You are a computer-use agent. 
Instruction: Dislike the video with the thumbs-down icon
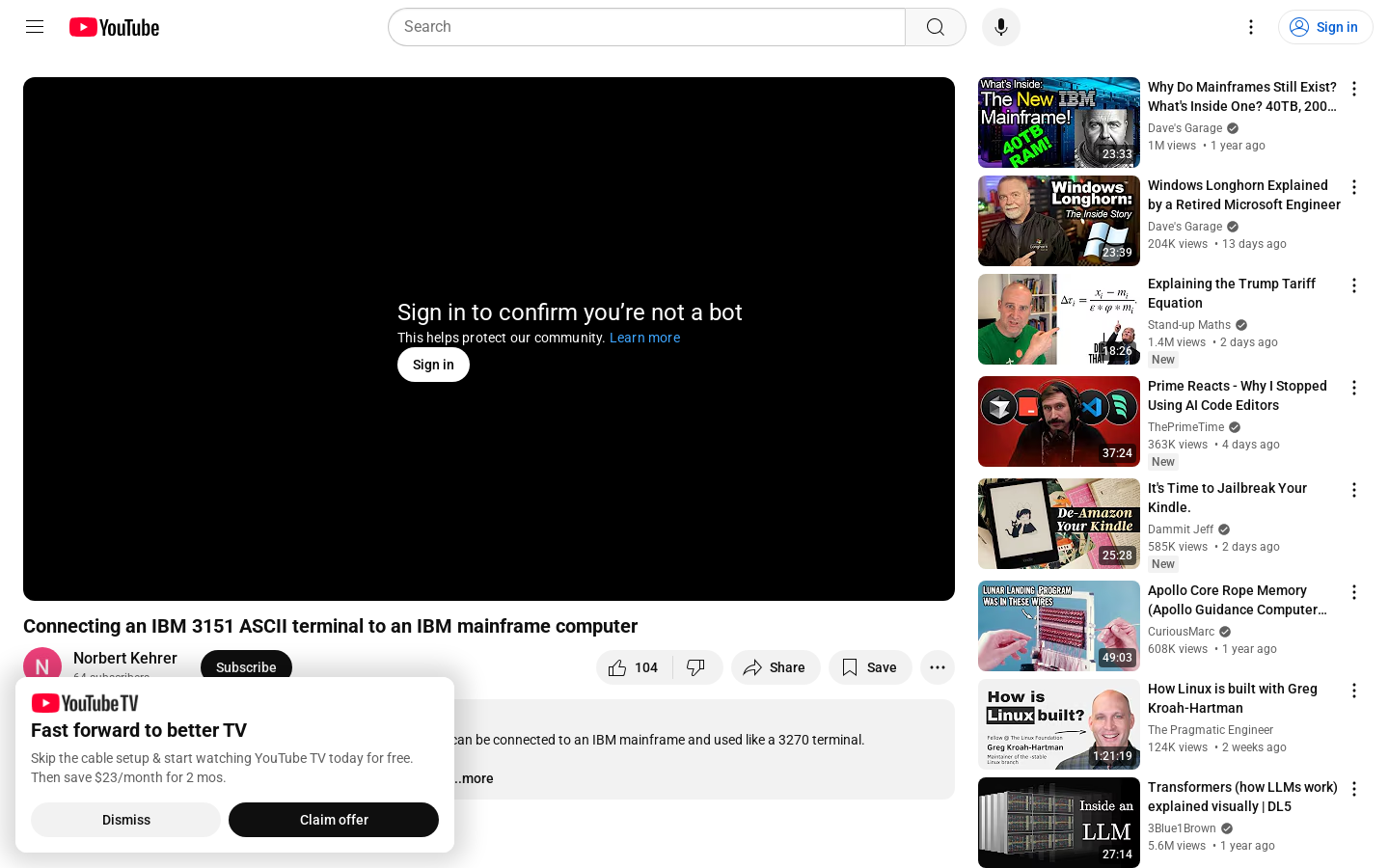696,667
